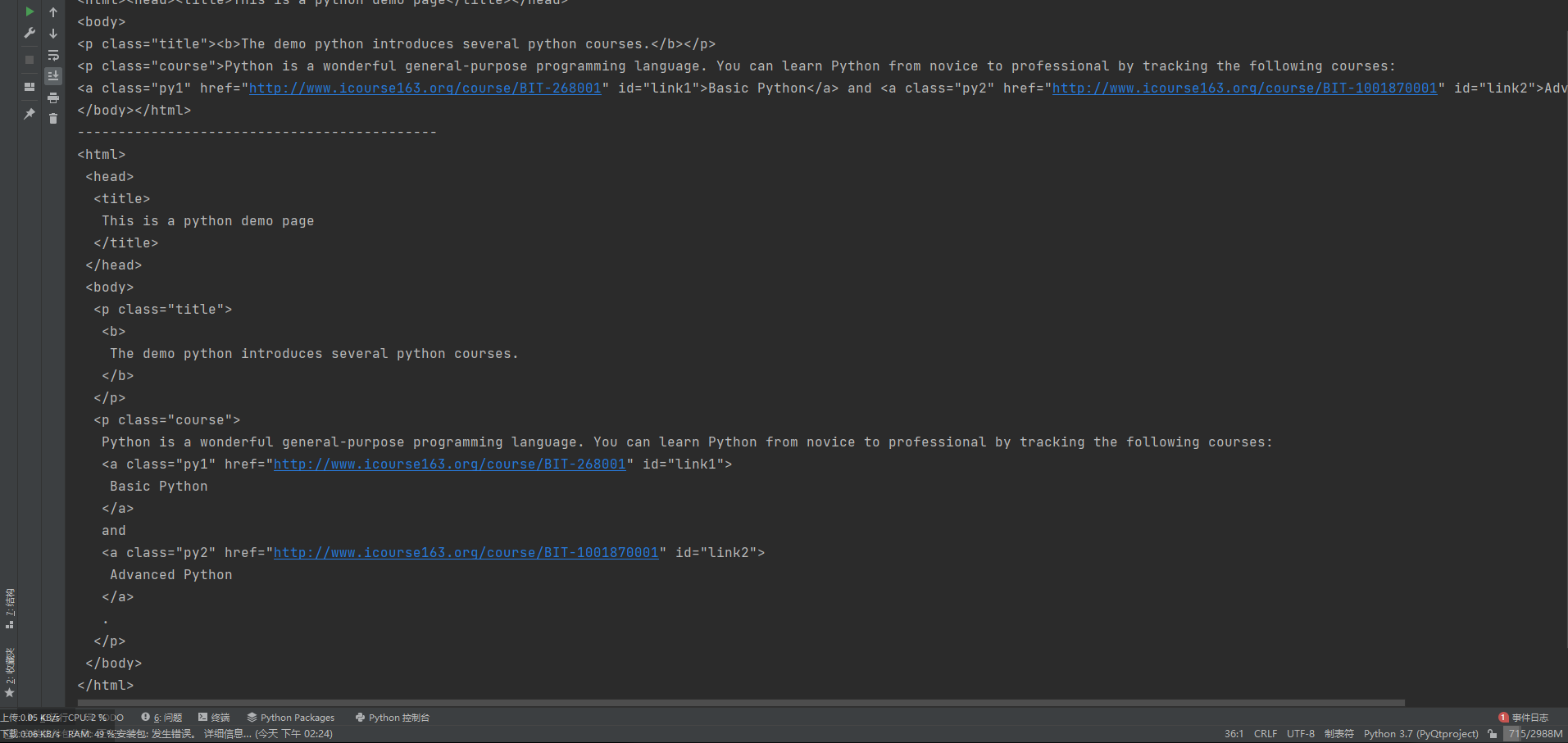Open the 2: 收藏夹 favorites side tab
Image resolution: width=1568 pixels, height=743 pixels.
coord(10,673)
